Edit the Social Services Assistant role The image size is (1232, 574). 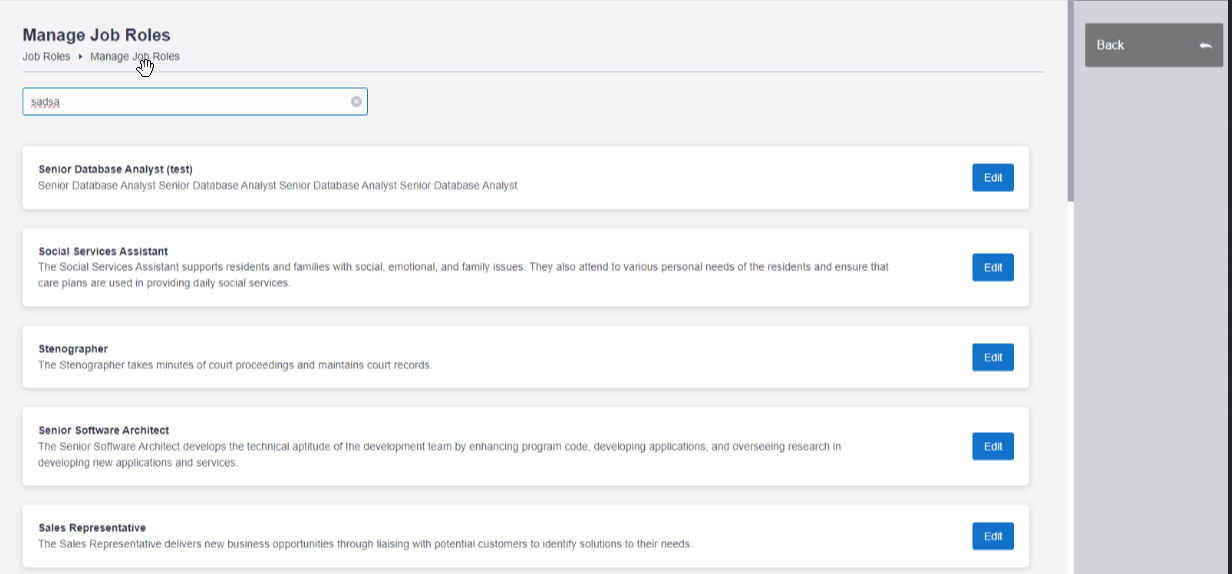992,267
